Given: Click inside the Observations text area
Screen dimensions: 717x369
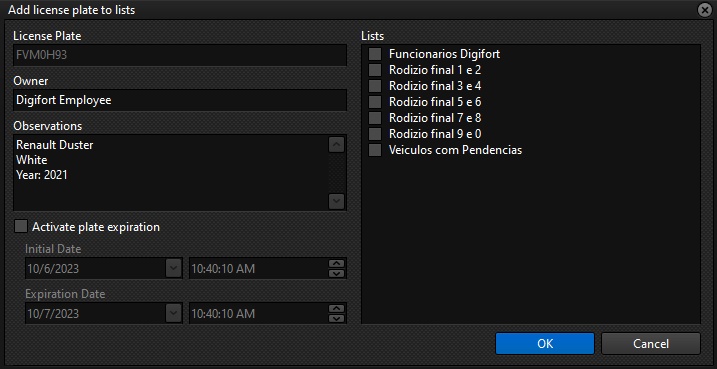Looking at the screenshot, I should click(x=170, y=172).
